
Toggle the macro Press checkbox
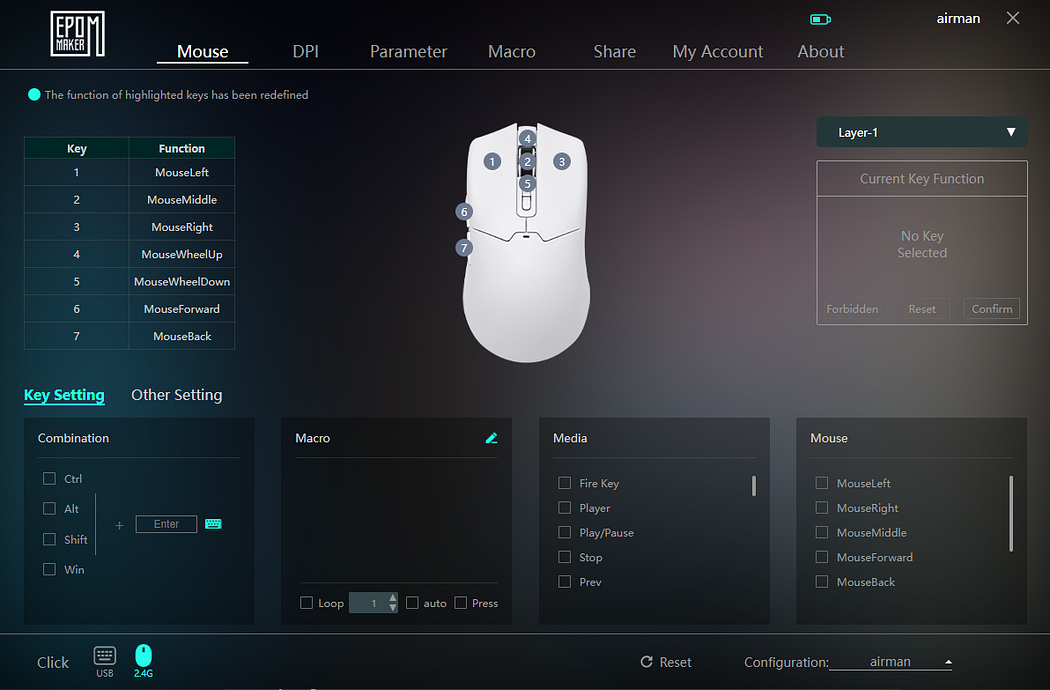461,603
